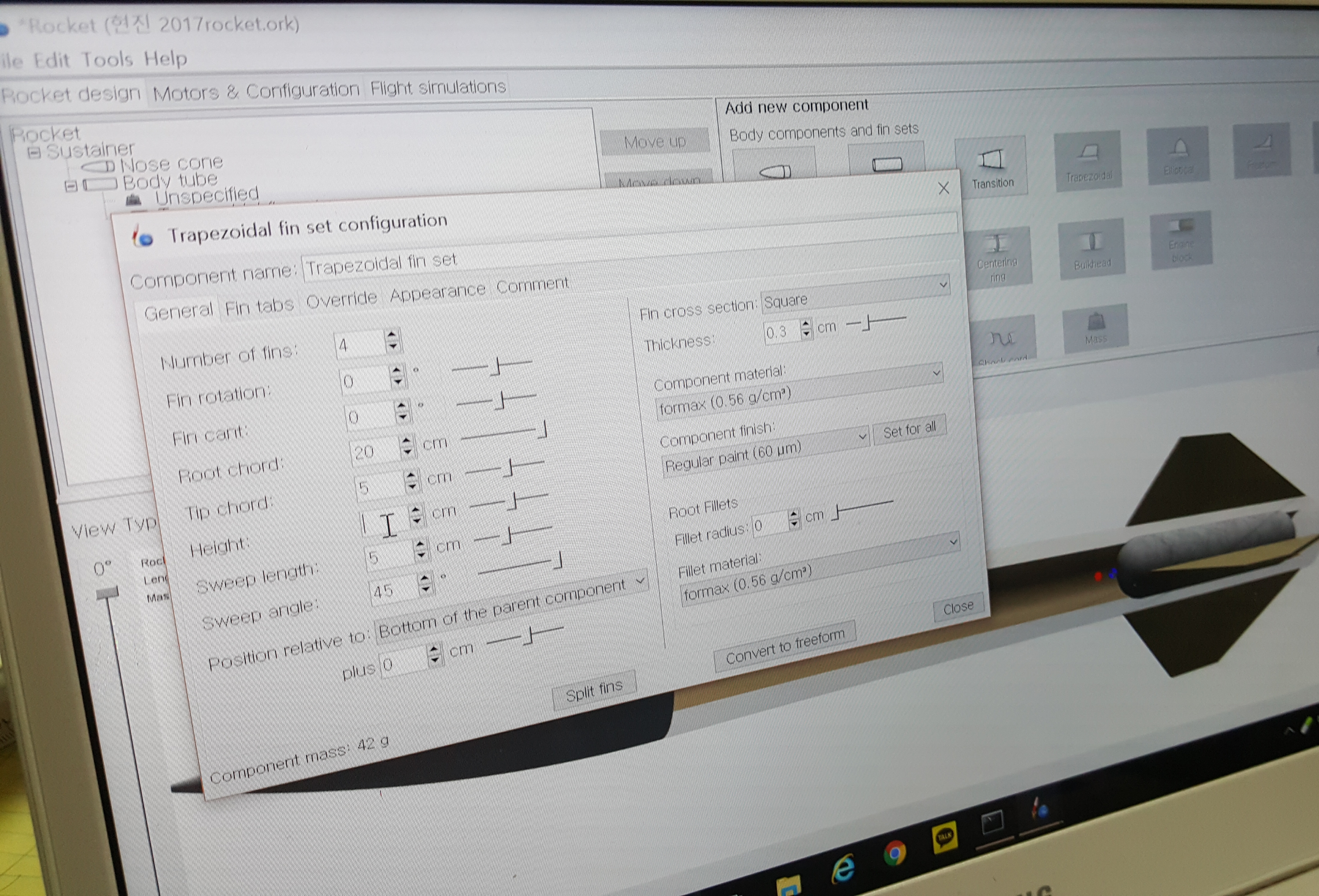This screenshot has height=896, width=1319.
Task: Switch to Motors & Configuration tab
Action: [x=256, y=91]
